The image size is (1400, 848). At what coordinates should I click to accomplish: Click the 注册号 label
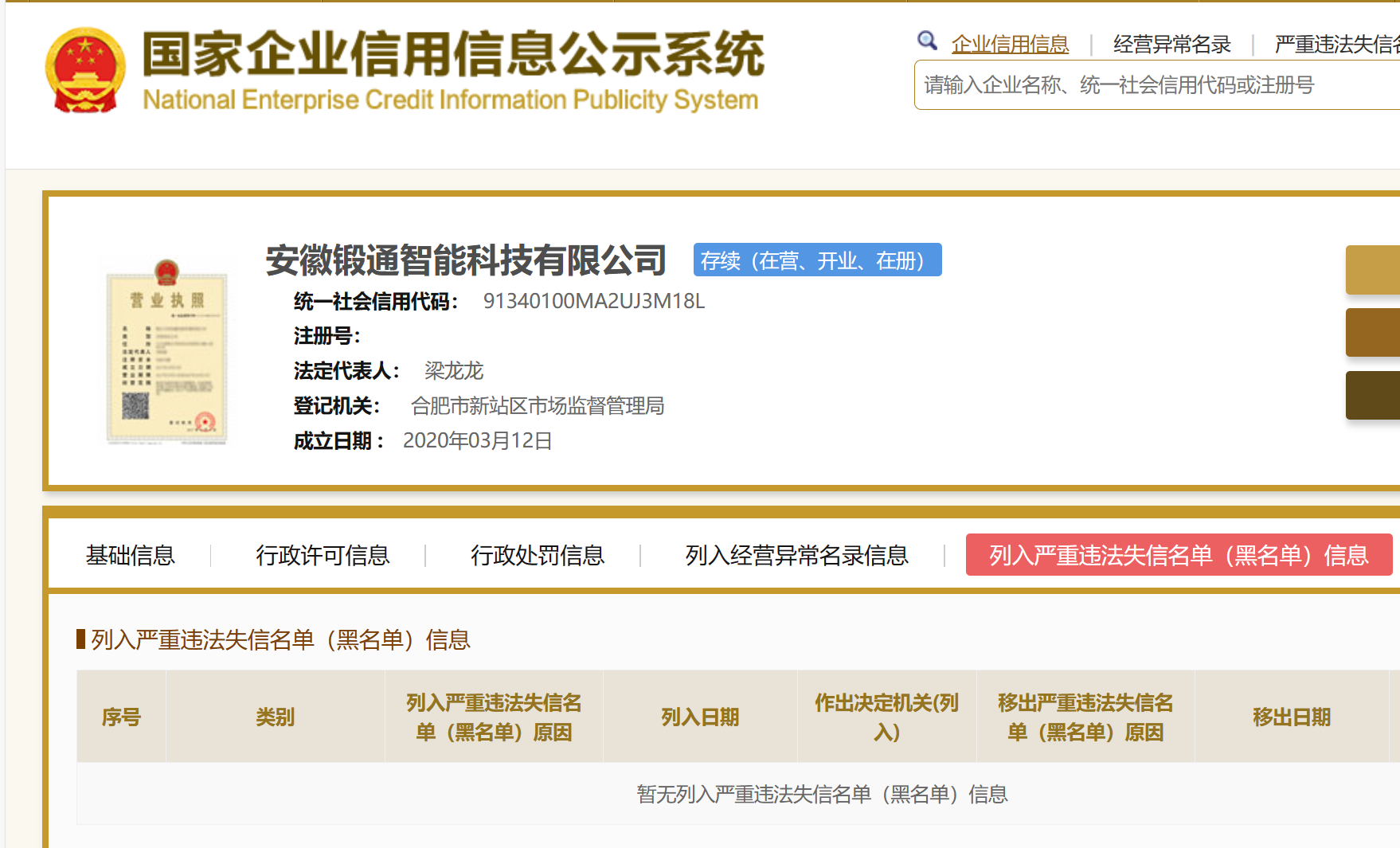tap(327, 335)
